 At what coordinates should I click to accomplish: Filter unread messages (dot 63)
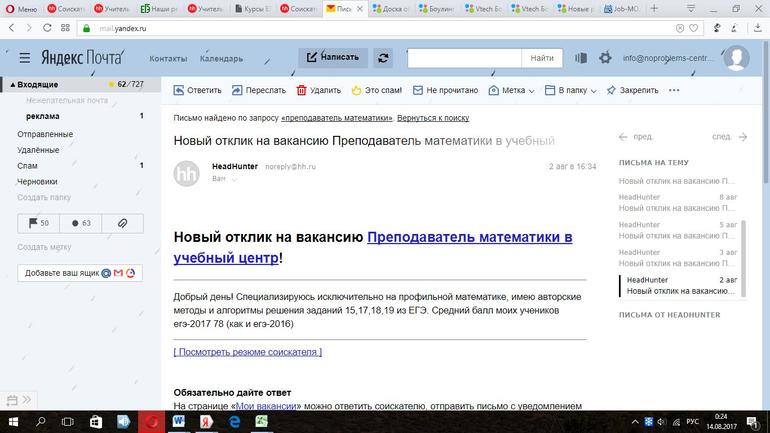pos(81,223)
